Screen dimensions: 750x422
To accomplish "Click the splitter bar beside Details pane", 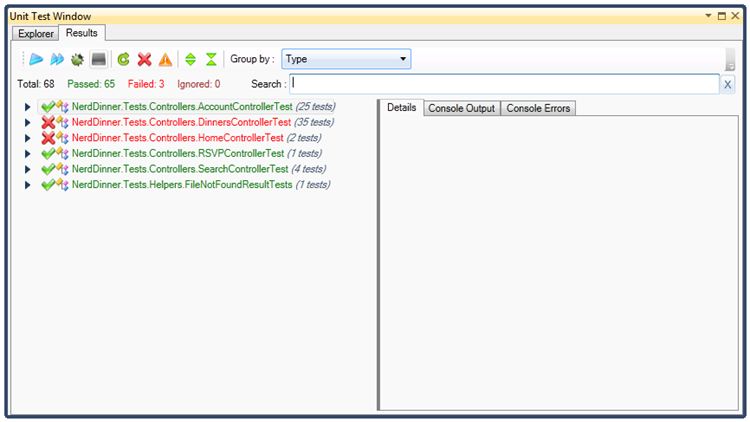I will pos(378,255).
